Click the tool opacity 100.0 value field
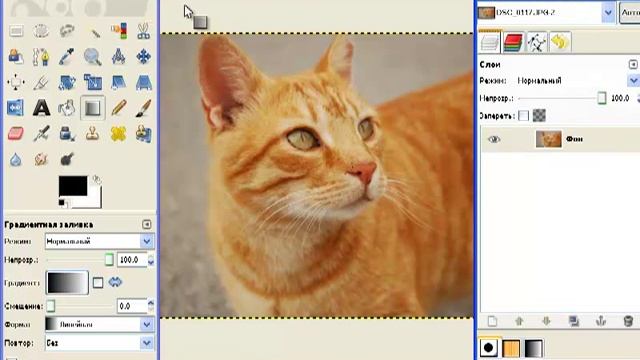The height and width of the screenshot is (360, 640). coord(132,260)
